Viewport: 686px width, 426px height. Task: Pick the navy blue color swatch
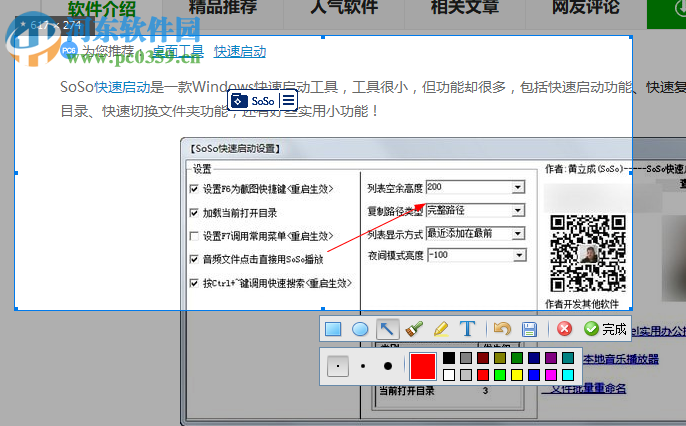[x=534, y=358]
